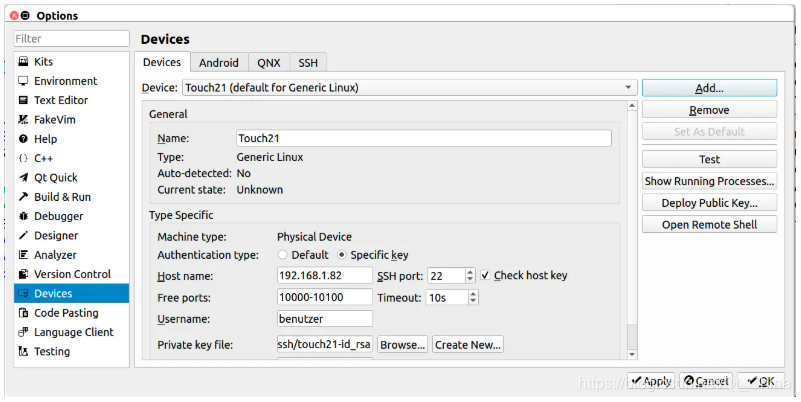Click the Private key file path field
Viewport: 801px width, 402px height.
325,344
